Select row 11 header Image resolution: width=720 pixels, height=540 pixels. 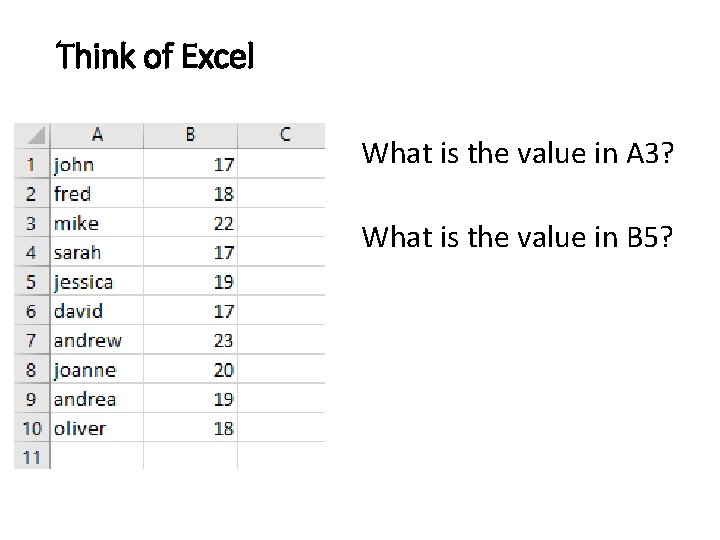31,457
